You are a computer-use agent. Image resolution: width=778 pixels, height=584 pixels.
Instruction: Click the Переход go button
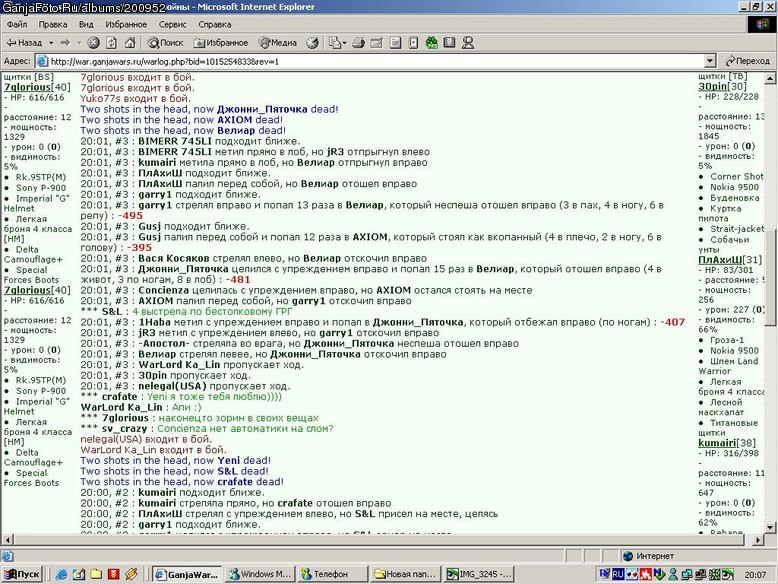click(748, 61)
